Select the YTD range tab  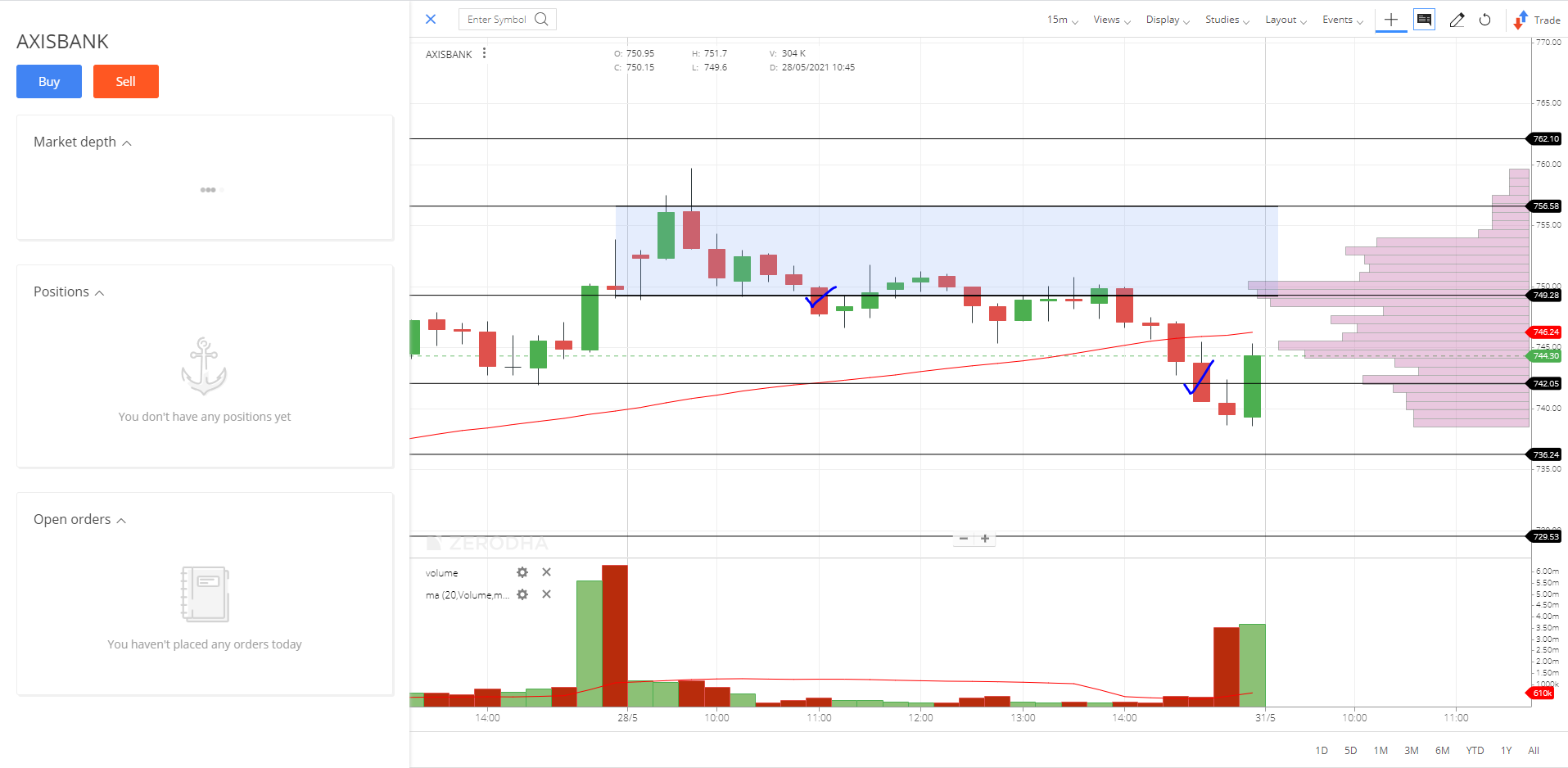(x=1475, y=750)
